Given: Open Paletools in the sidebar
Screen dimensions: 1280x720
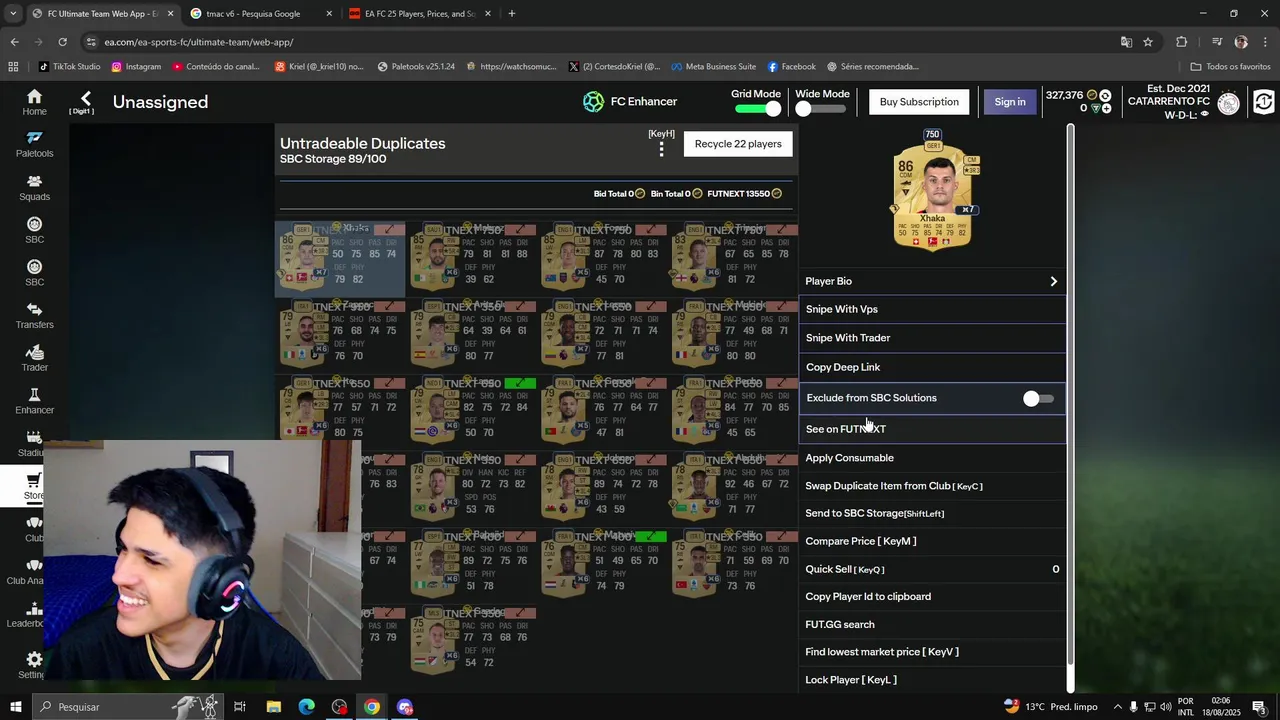Looking at the screenshot, I should (x=34, y=145).
